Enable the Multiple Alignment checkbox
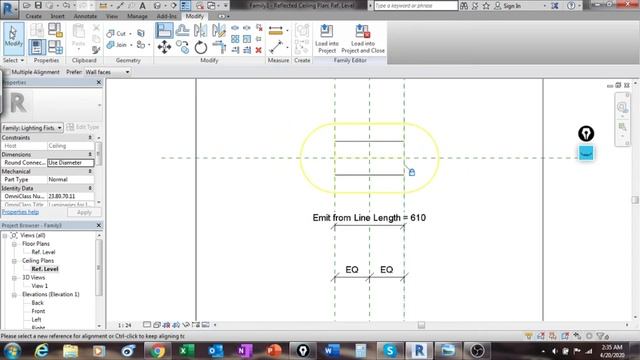The image size is (640, 360). (x=7, y=72)
